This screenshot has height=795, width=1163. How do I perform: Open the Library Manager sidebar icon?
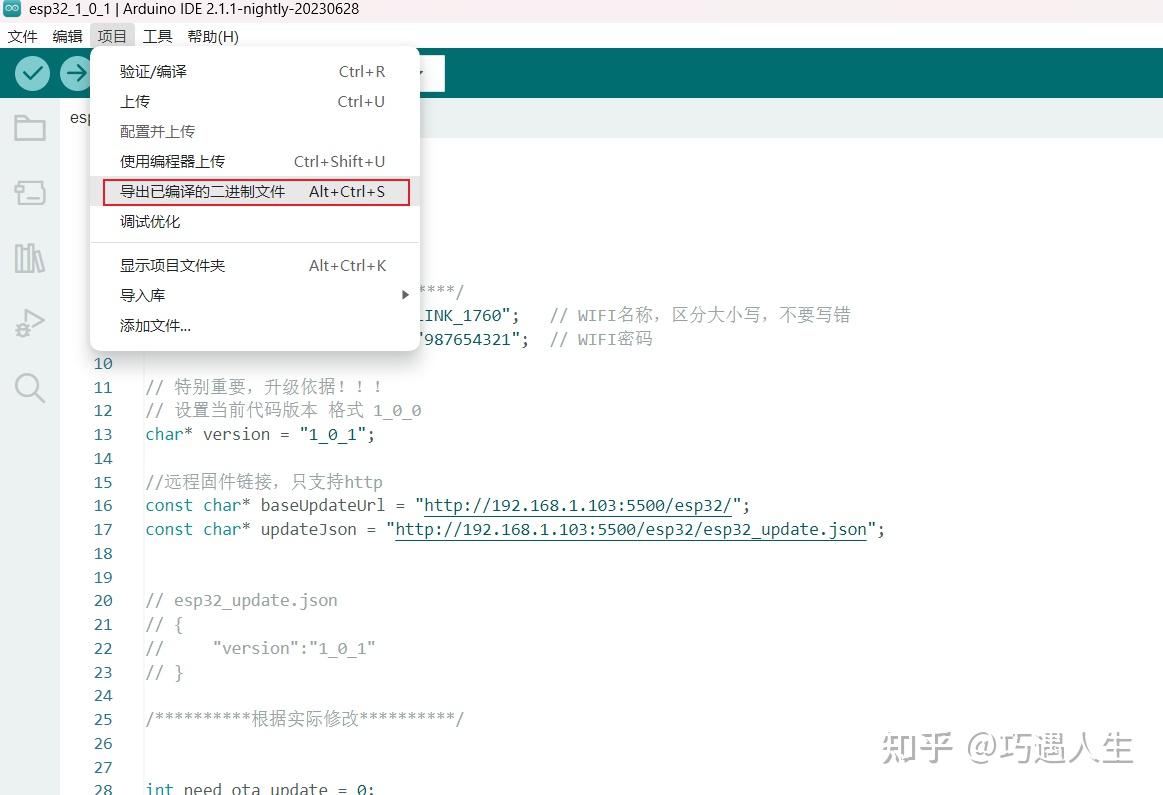click(x=29, y=258)
